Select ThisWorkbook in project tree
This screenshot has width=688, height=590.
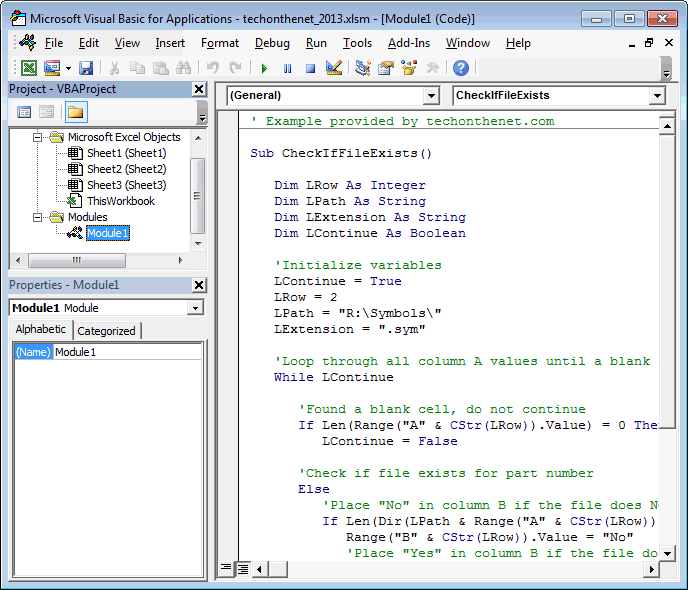120,201
